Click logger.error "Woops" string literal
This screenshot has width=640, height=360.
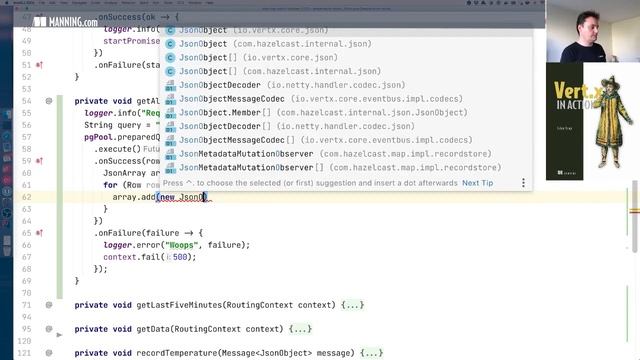(182, 245)
